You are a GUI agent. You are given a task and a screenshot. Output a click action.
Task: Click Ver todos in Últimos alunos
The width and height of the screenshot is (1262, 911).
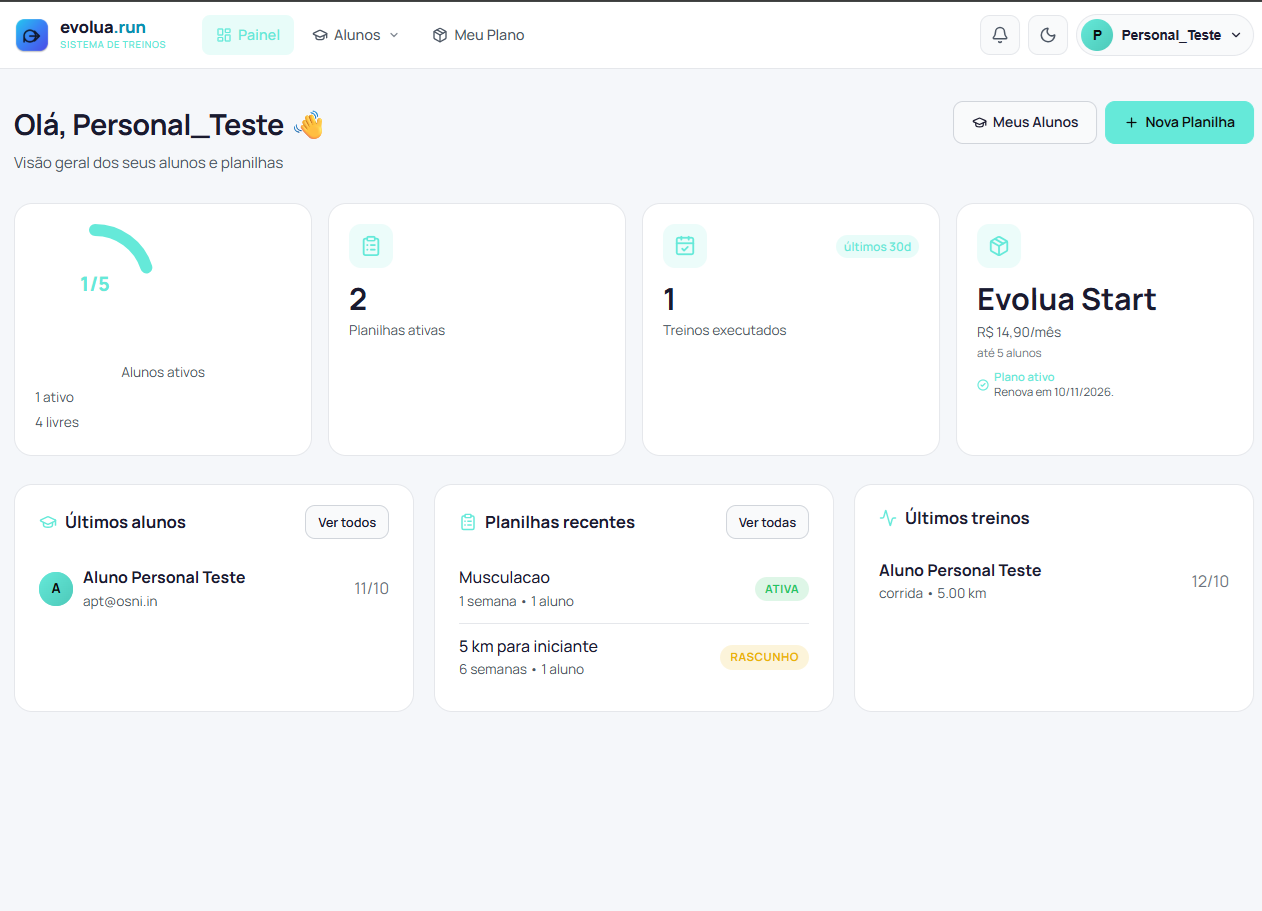click(x=347, y=522)
